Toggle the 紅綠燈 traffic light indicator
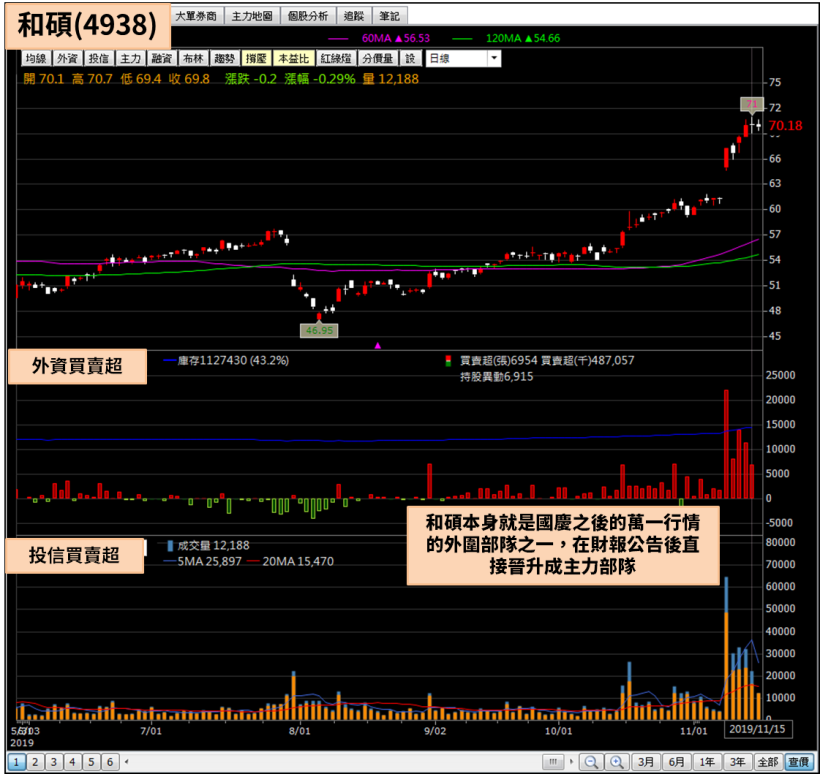The image size is (820, 774). [x=336, y=58]
